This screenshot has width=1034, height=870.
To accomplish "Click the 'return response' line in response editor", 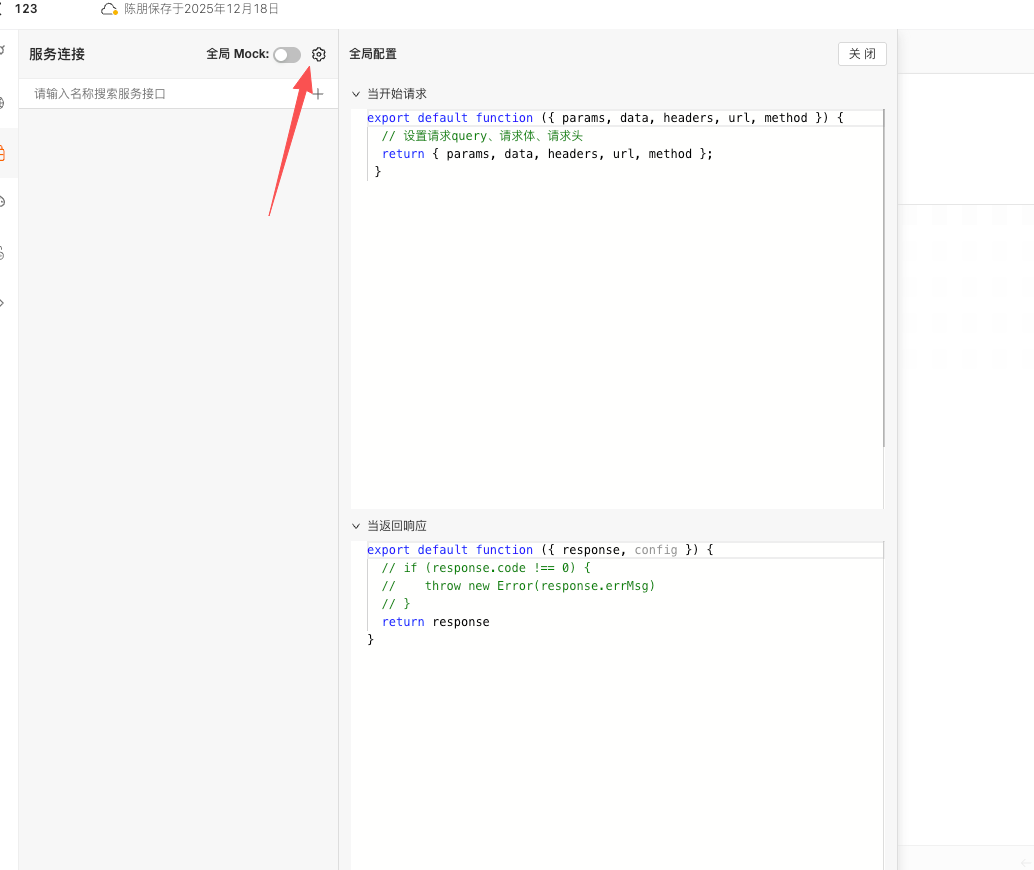I will [x=436, y=622].
